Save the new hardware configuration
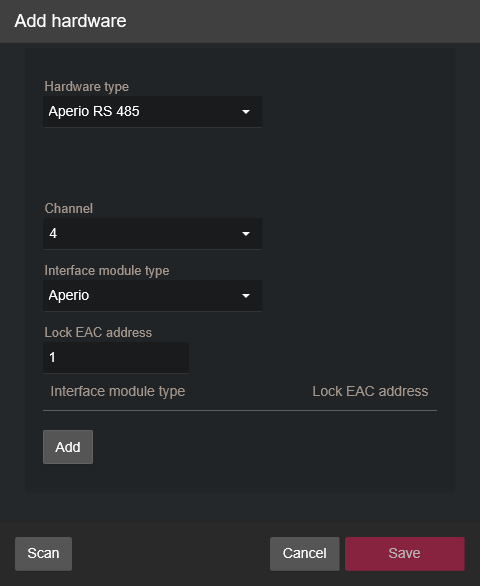Screen dimensions: 480x586 click(x=404, y=553)
